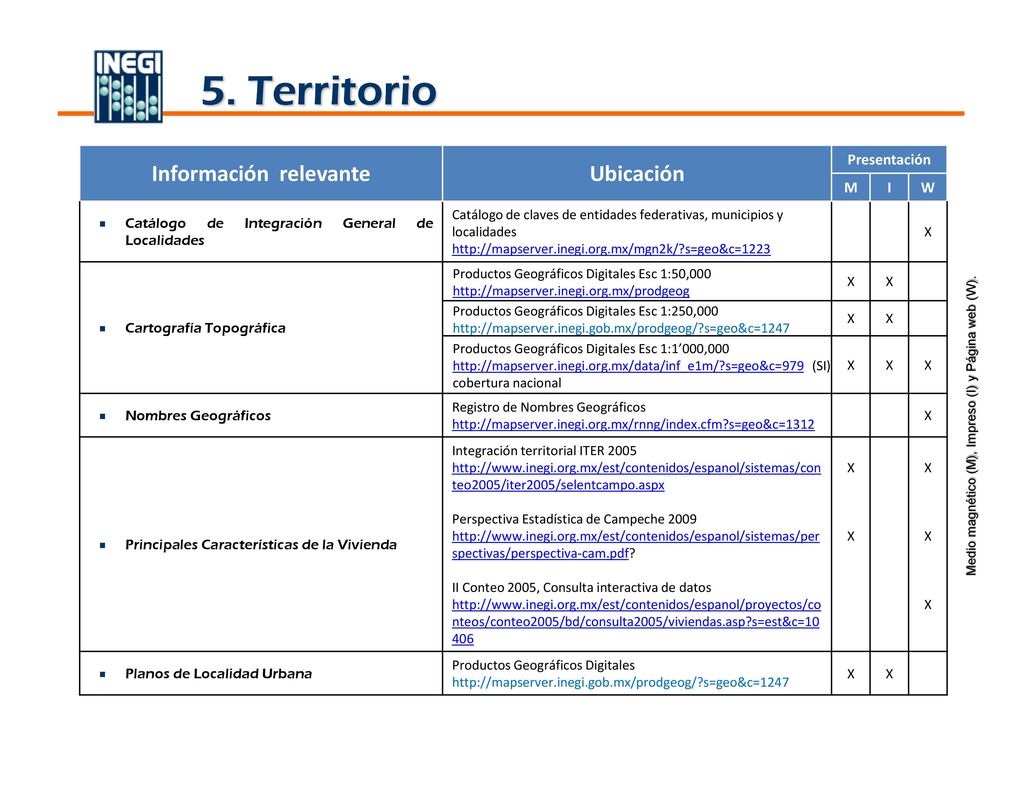Open the inf_e1m c=979 link
The width and height of the screenshot is (1024, 793).
628,366
